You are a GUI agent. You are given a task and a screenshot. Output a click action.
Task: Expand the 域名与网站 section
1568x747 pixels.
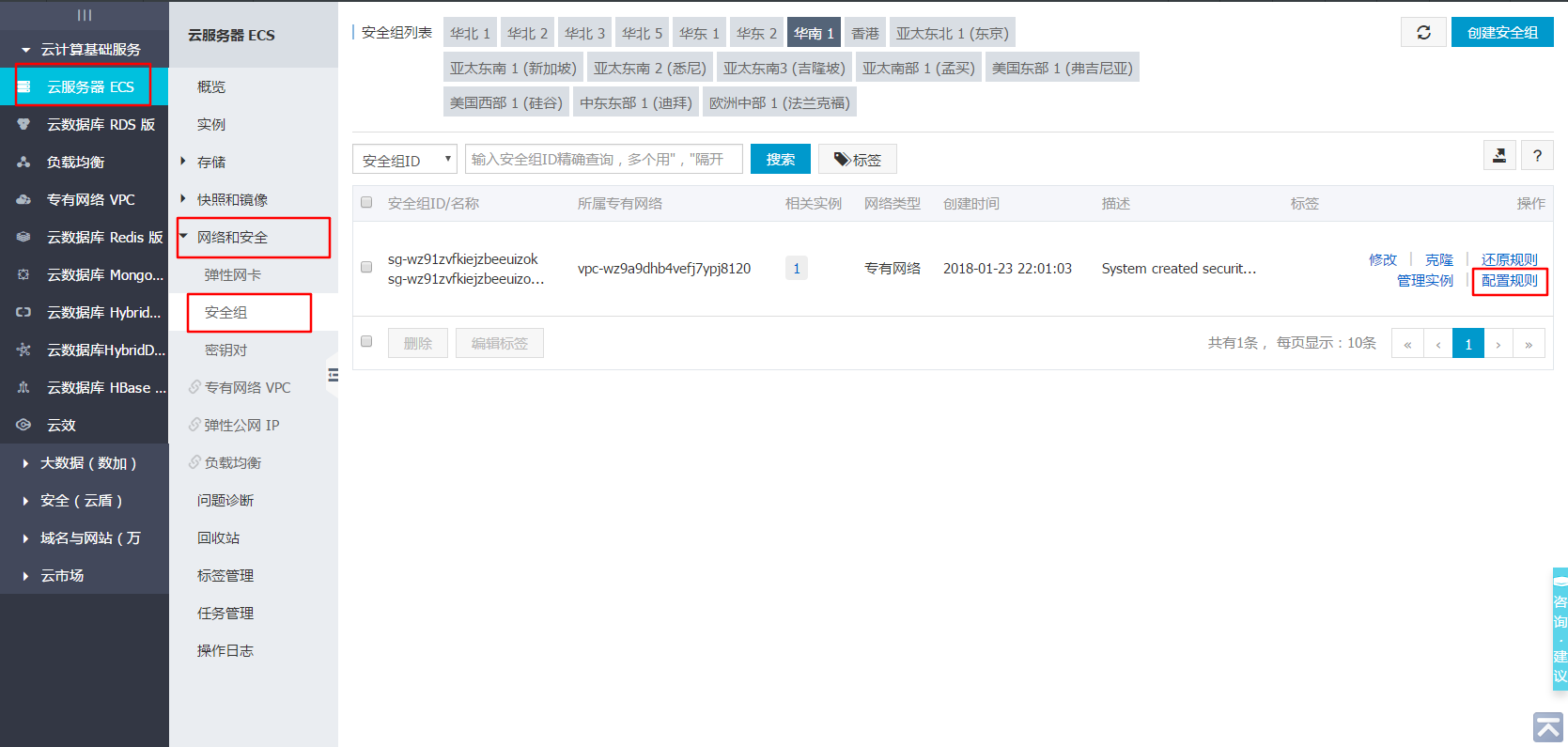click(x=85, y=537)
